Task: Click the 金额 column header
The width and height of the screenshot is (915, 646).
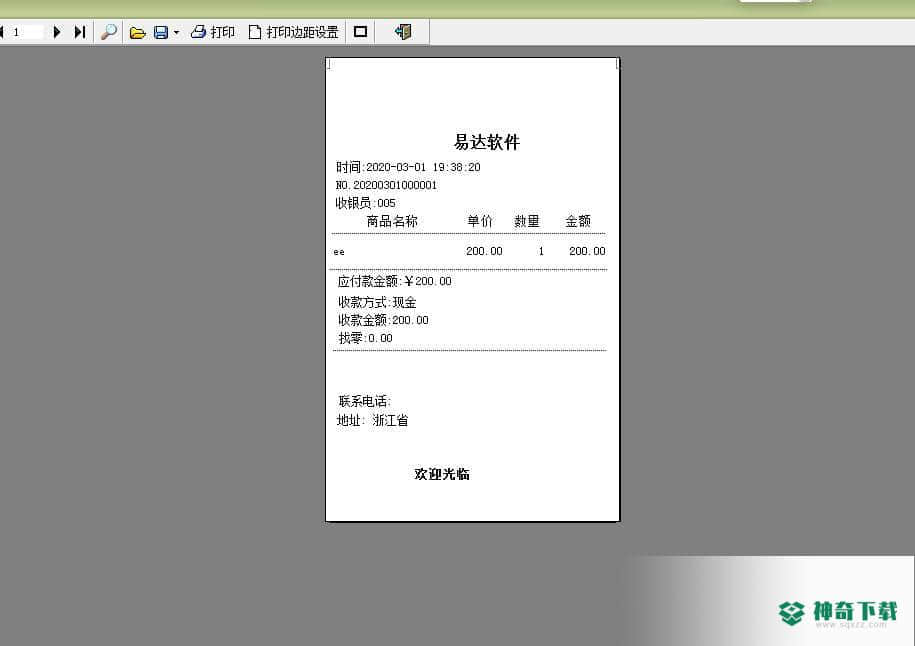Action: pyautogui.click(x=578, y=221)
